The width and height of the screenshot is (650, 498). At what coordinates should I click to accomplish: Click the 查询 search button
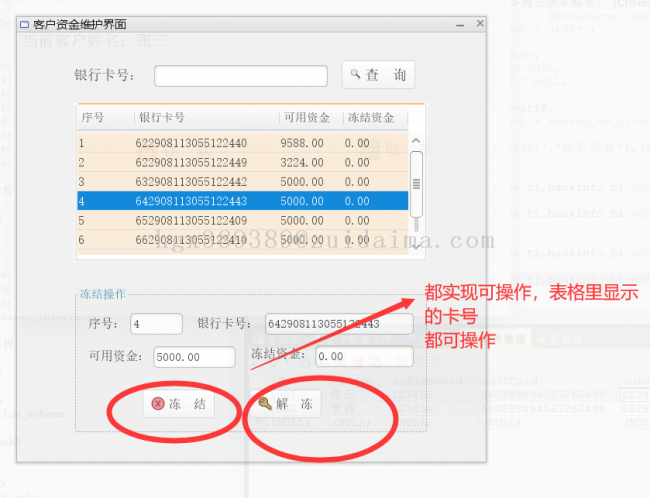tap(377, 76)
